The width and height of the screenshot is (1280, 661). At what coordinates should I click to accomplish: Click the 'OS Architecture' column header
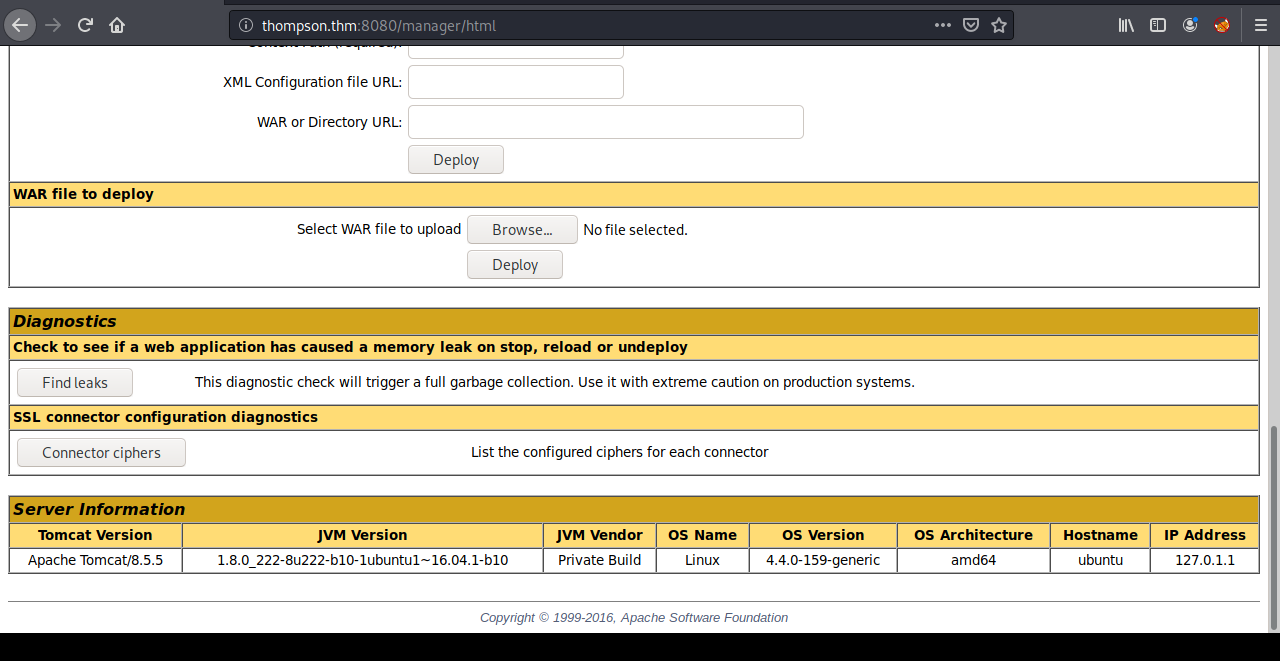click(x=973, y=535)
